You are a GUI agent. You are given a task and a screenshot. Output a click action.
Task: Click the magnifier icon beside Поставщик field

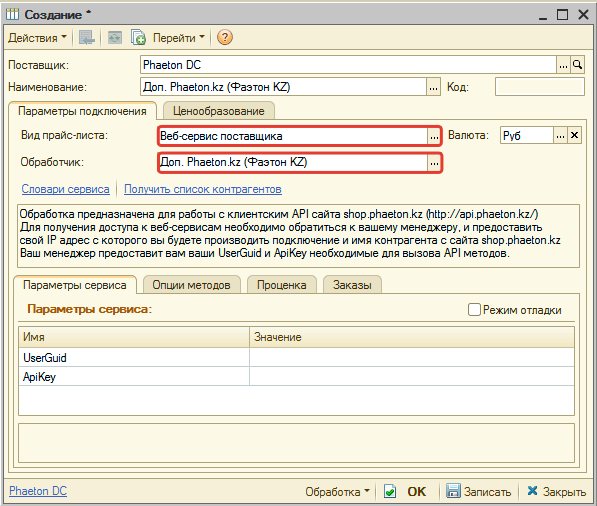pyautogui.click(x=577, y=65)
